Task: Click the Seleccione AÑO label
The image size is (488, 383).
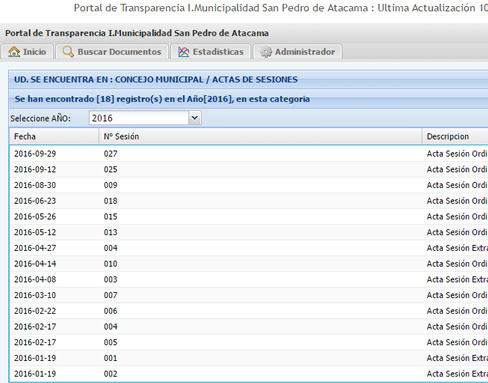Action: (x=40, y=118)
